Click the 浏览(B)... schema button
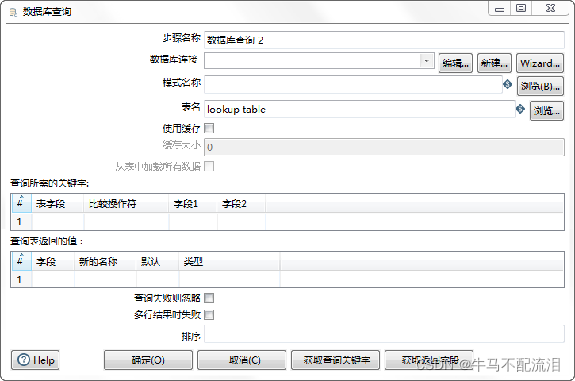Image resolution: width=575 pixels, height=381 pixels. (540, 86)
